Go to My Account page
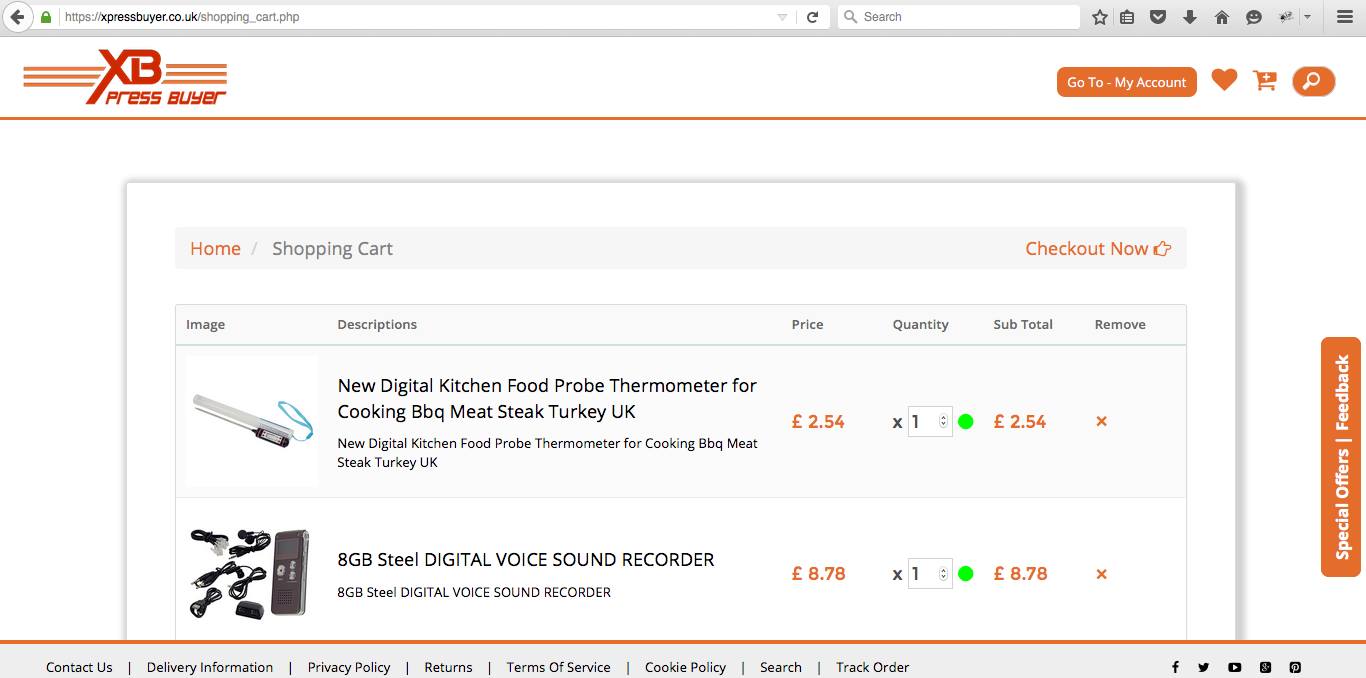The width and height of the screenshot is (1366, 678). click(x=1126, y=82)
